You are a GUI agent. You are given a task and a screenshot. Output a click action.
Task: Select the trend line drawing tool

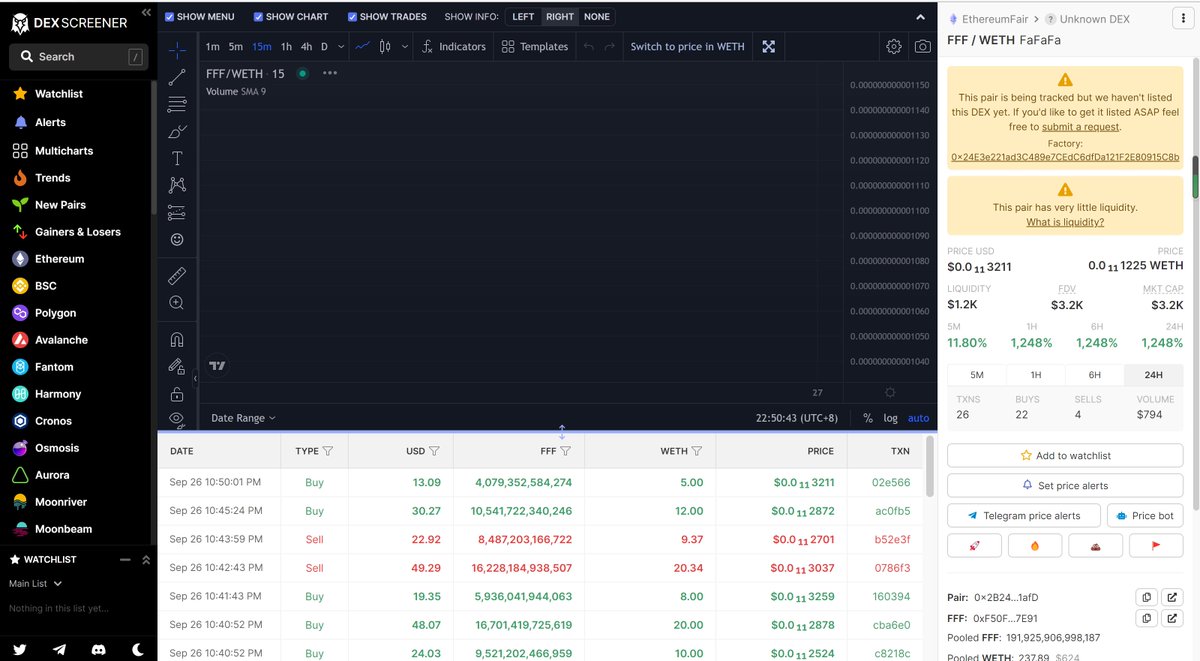click(177, 77)
